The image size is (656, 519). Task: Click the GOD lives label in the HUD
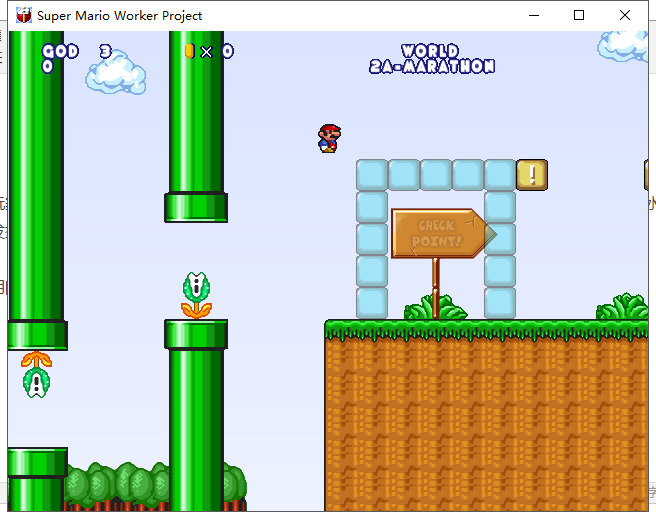pyautogui.click(x=61, y=51)
